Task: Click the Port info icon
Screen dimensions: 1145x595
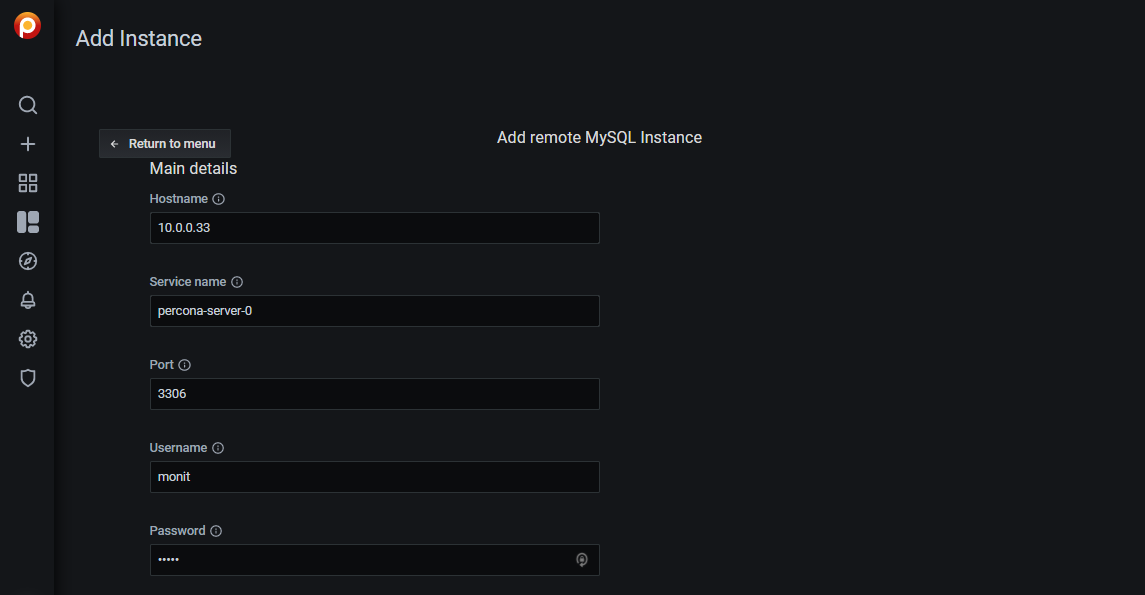Action: (x=185, y=365)
